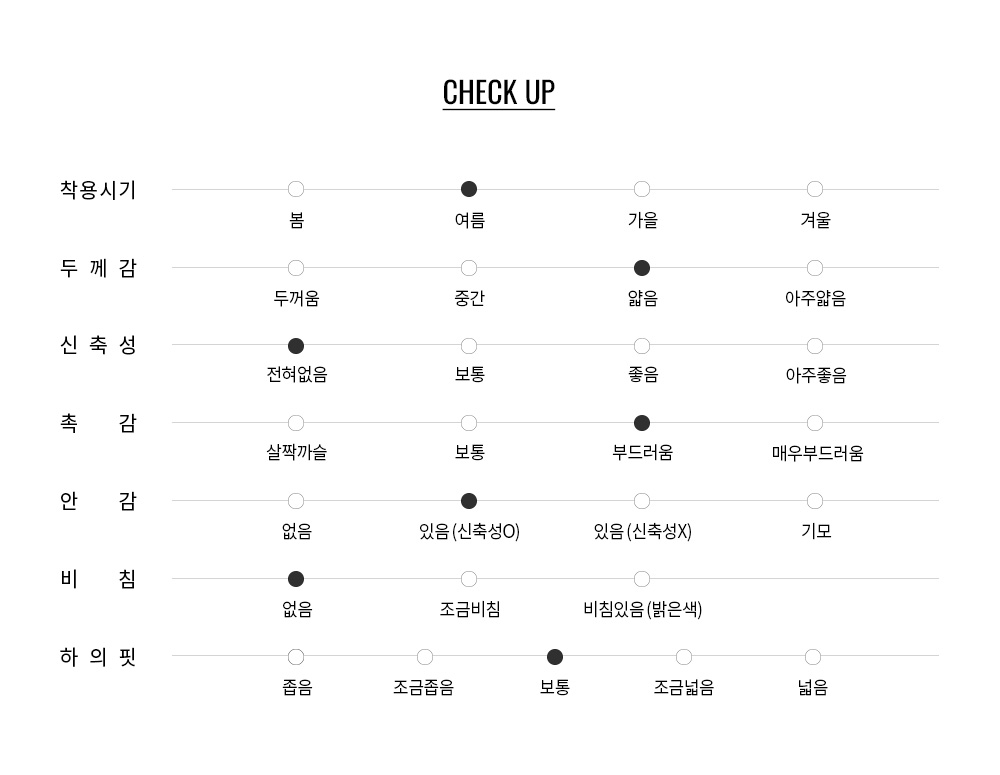This screenshot has width=1000, height=775.
Task: Click the filled 전혀없음 elasticity radio
Action: 296,346
